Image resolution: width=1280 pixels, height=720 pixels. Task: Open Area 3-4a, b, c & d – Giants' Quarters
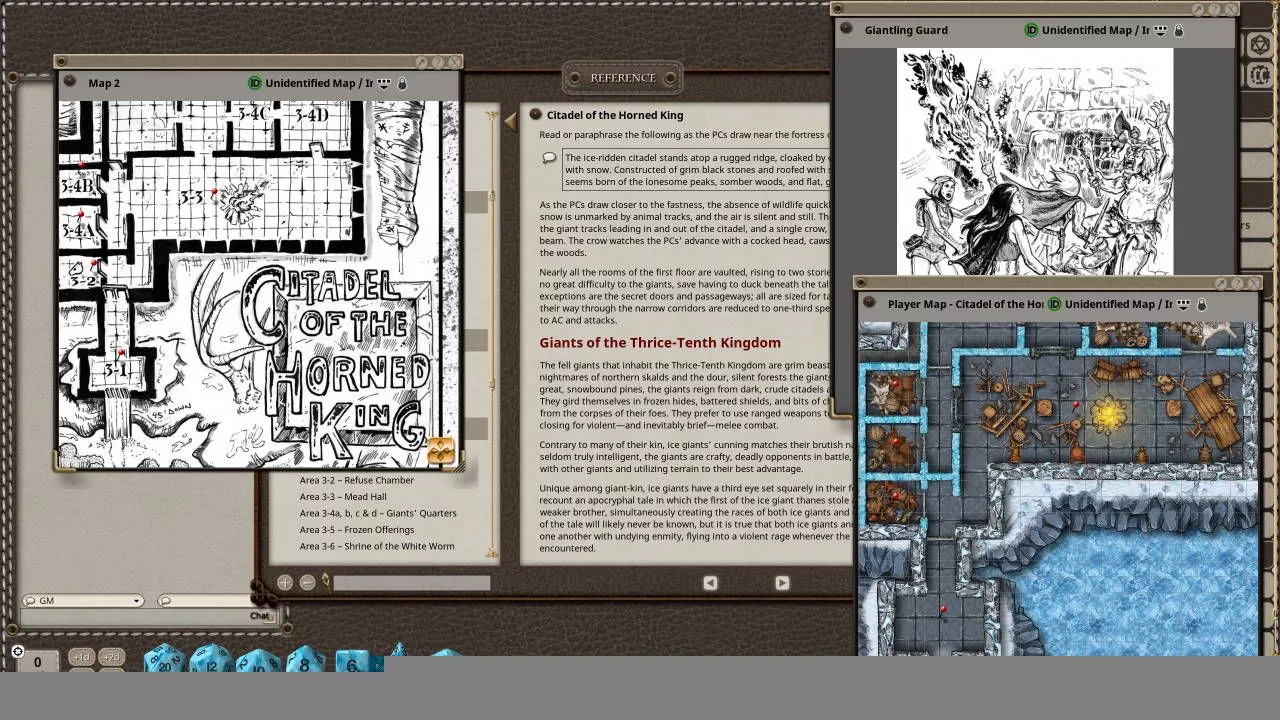(378, 513)
